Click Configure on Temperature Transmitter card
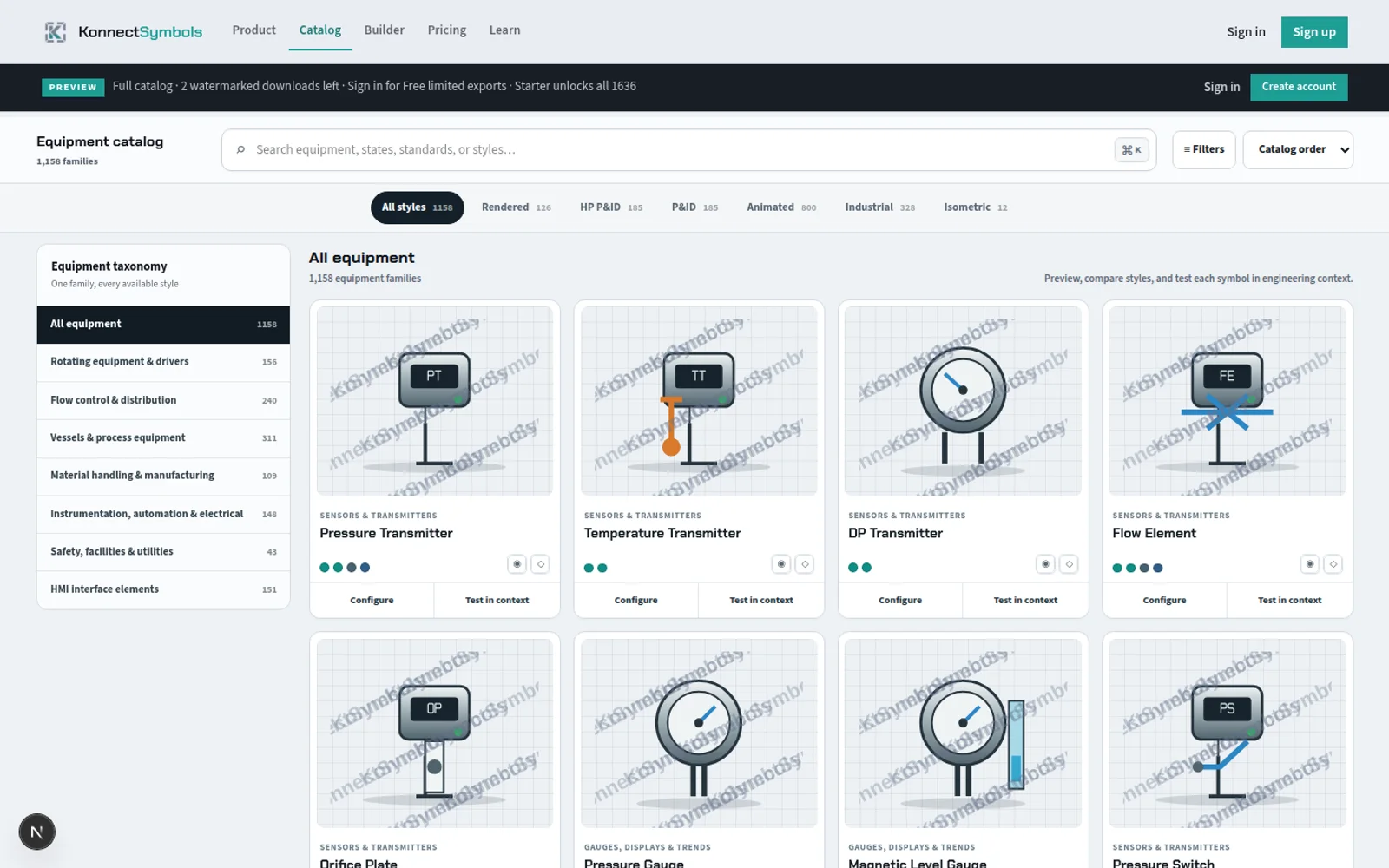The height and width of the screenshot is (868, 1389). point(636,600)
